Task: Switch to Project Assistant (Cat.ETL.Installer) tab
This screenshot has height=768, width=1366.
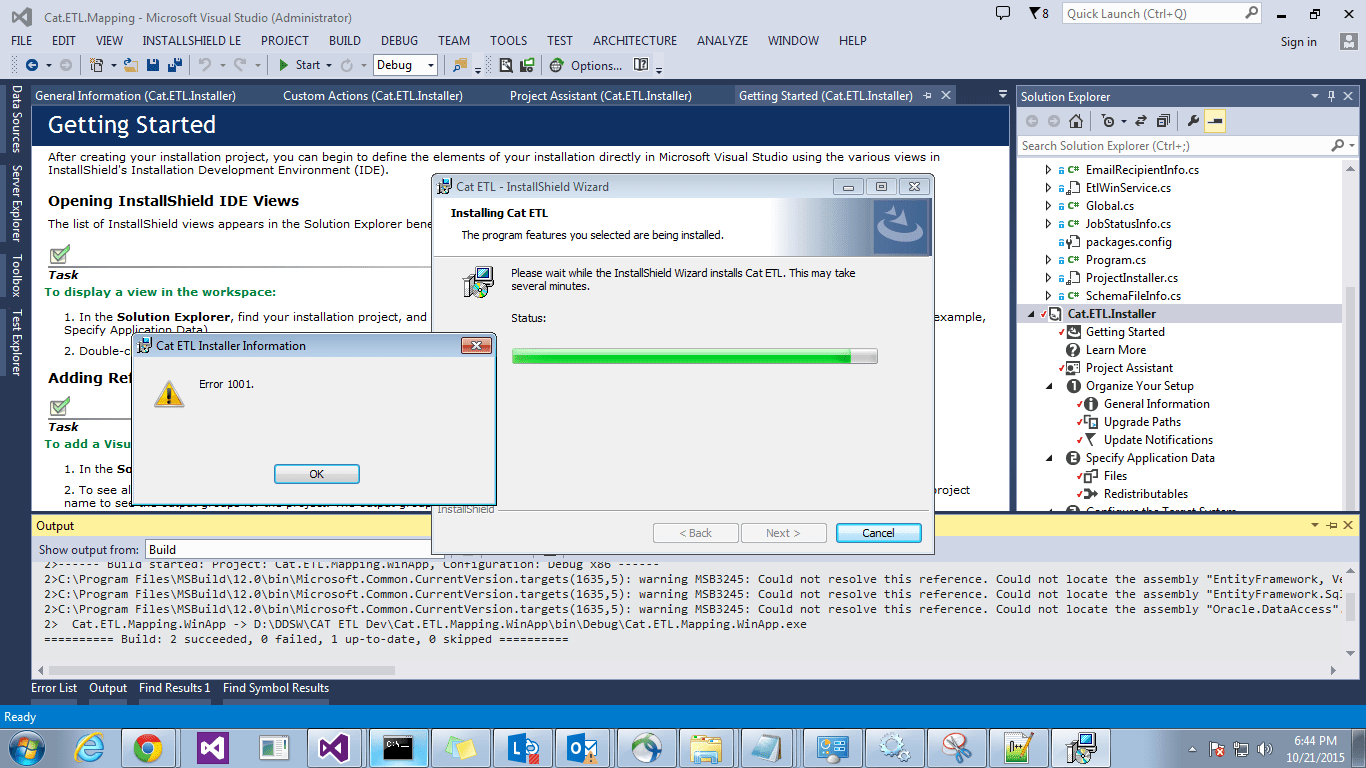Action: [601, 96]
